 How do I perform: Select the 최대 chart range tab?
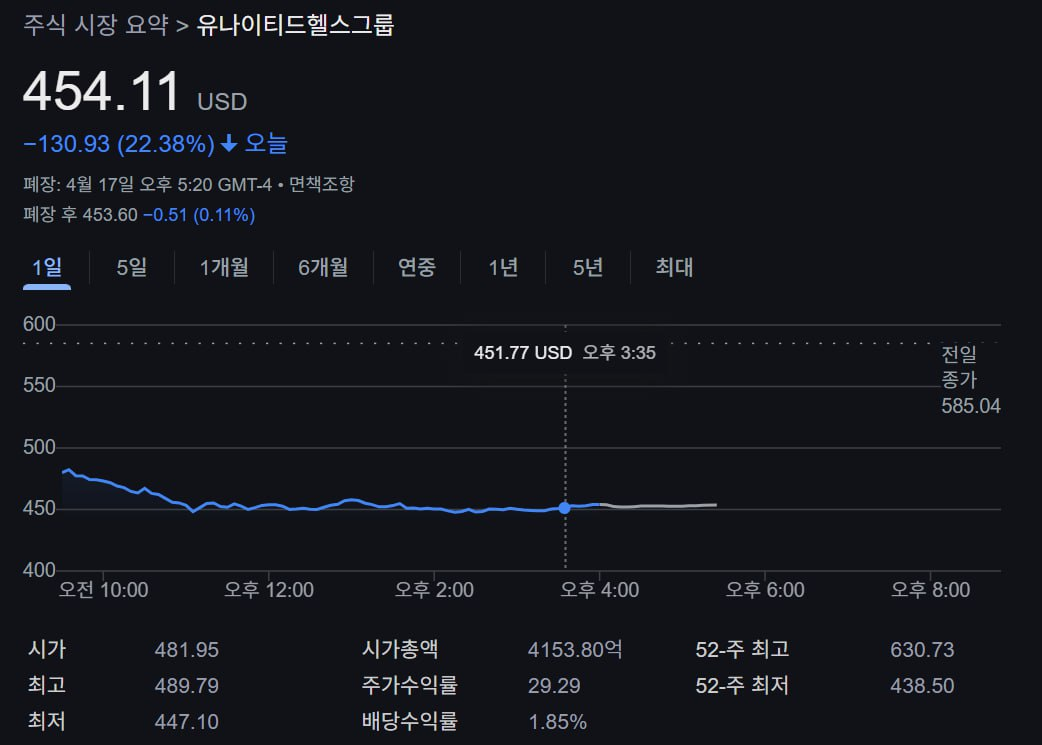click(675, 268)
